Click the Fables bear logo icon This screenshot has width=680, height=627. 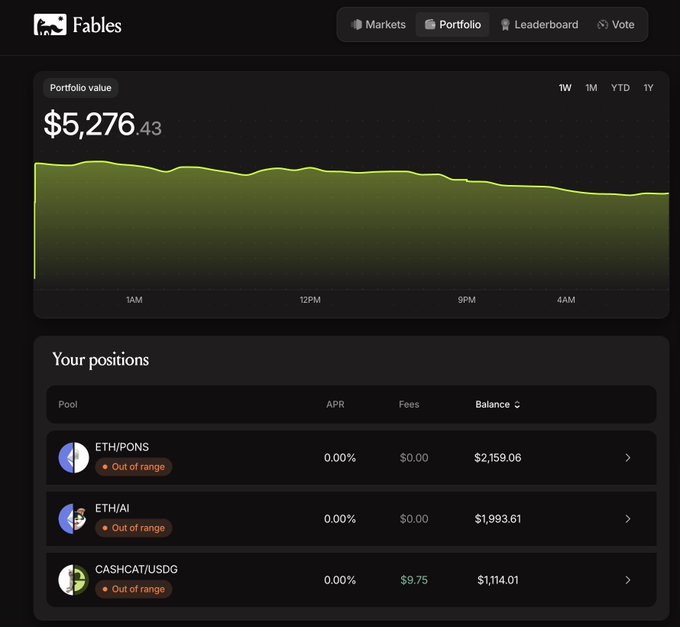[50, 25]
